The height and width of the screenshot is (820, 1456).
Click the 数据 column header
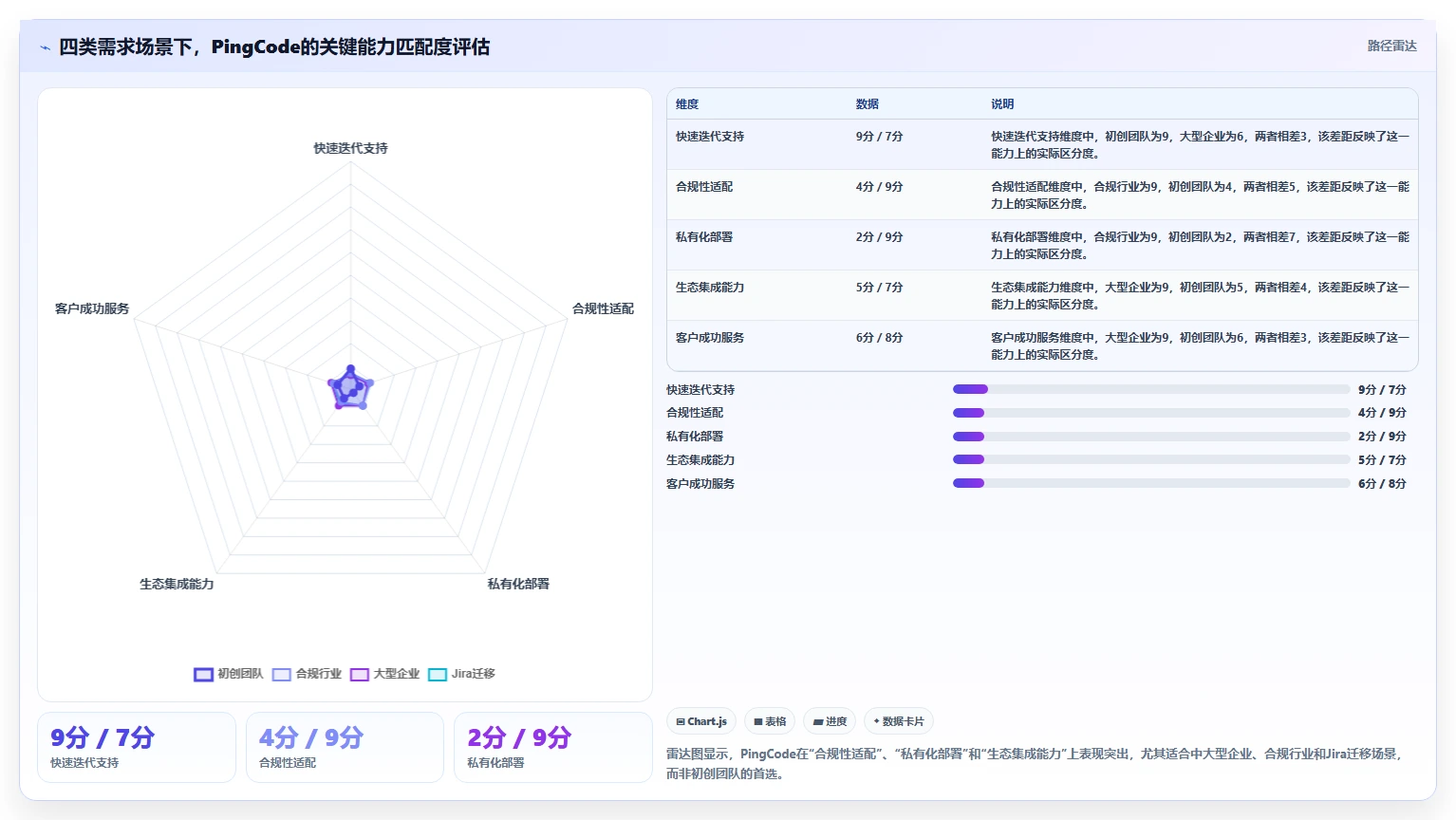[x=868, y=104]
